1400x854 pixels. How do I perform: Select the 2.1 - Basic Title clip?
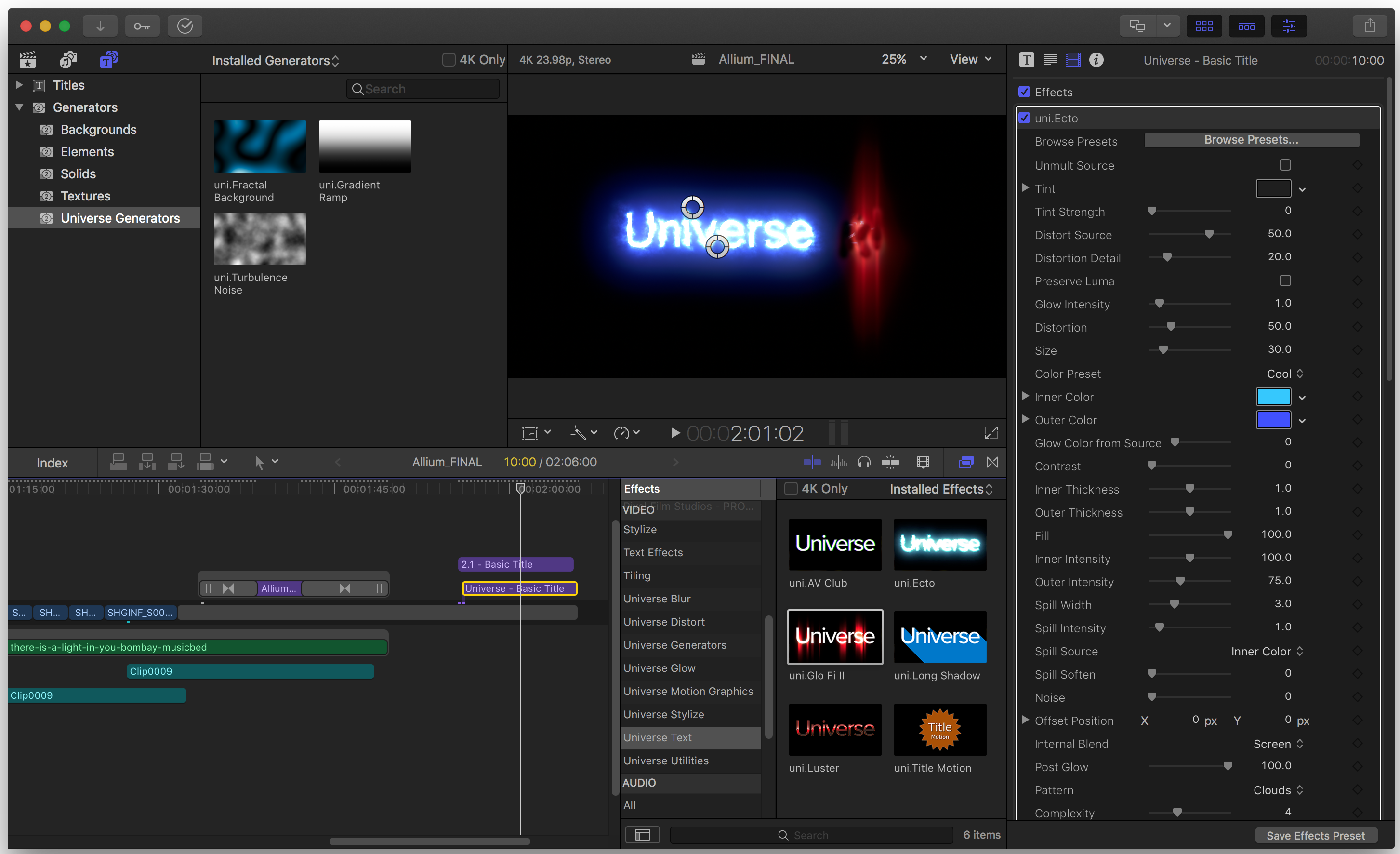pyautogui.click(x=515, y=564)
